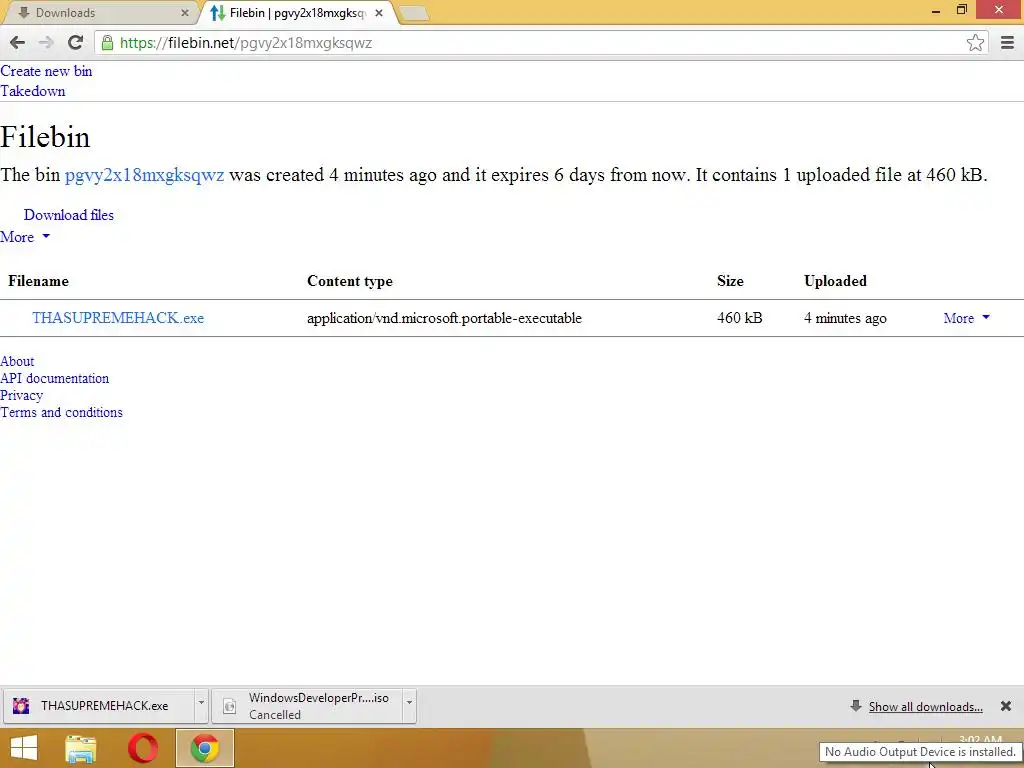Screen dimensions: 1024x768
Task: Click Chrome taskbar icon
Action: point(204,748)
